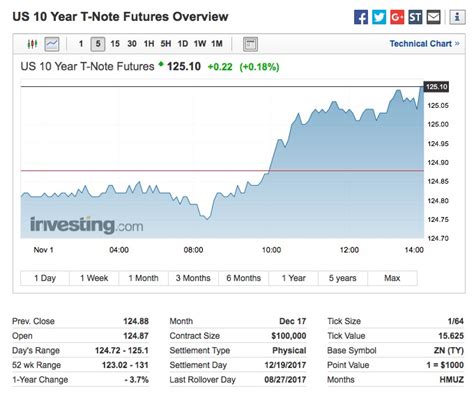
Task: Switch to the 1 Week range tab
Action: 94,278
